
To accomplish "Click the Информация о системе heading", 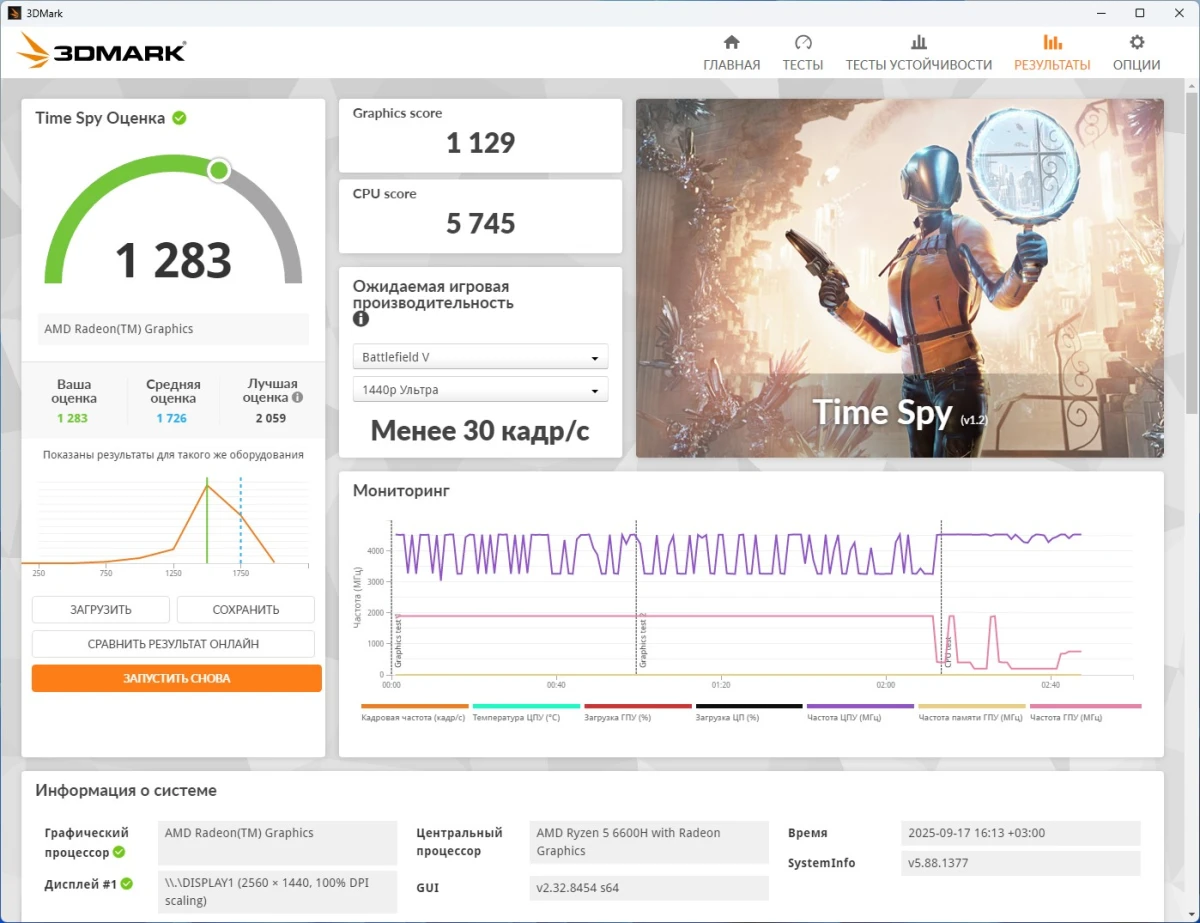I will tap(126, 790).
